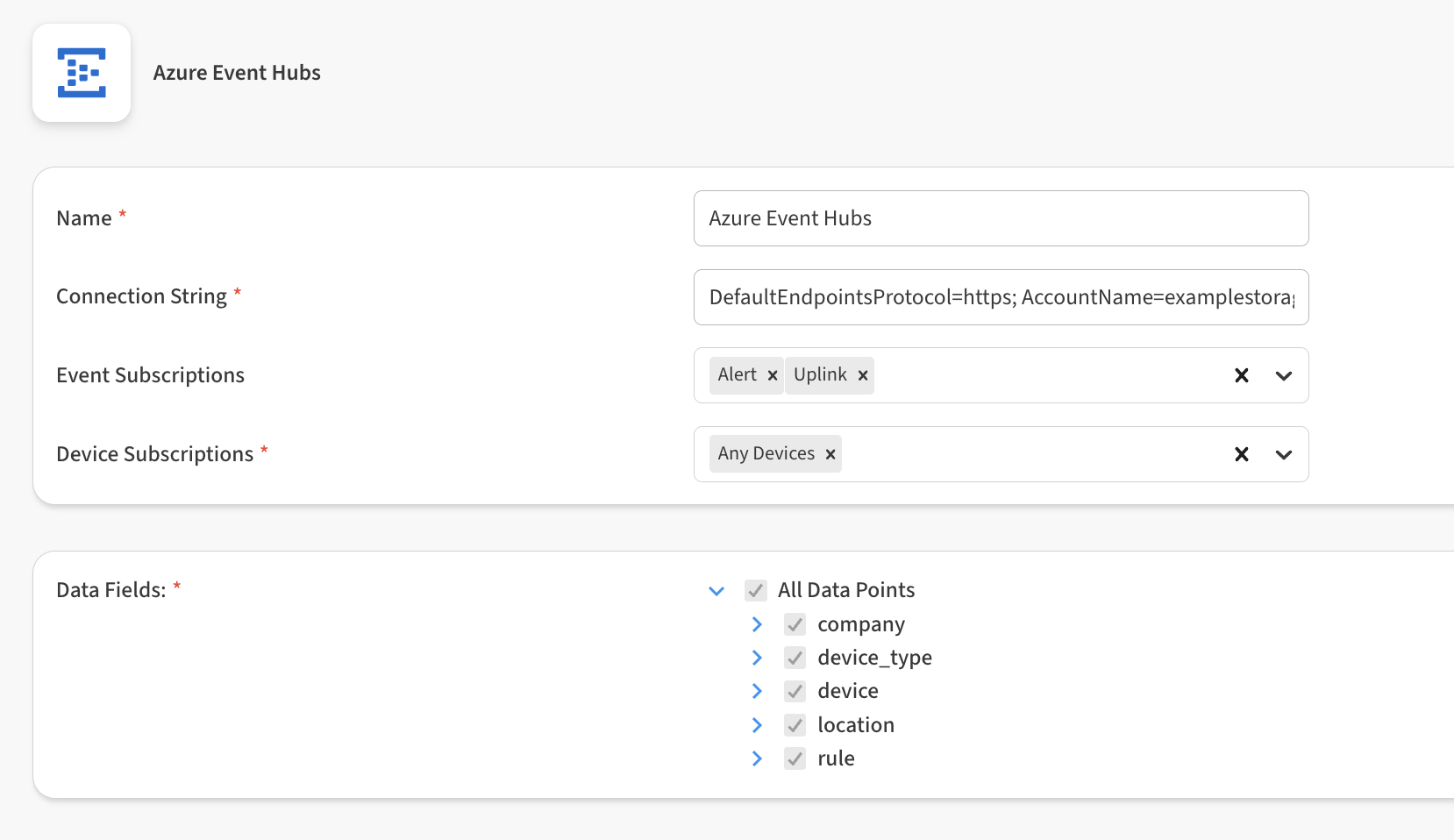The width and height of the screenshot is (1454, 840).
Task: Select the All Data Points tree label
Action: 846,590
